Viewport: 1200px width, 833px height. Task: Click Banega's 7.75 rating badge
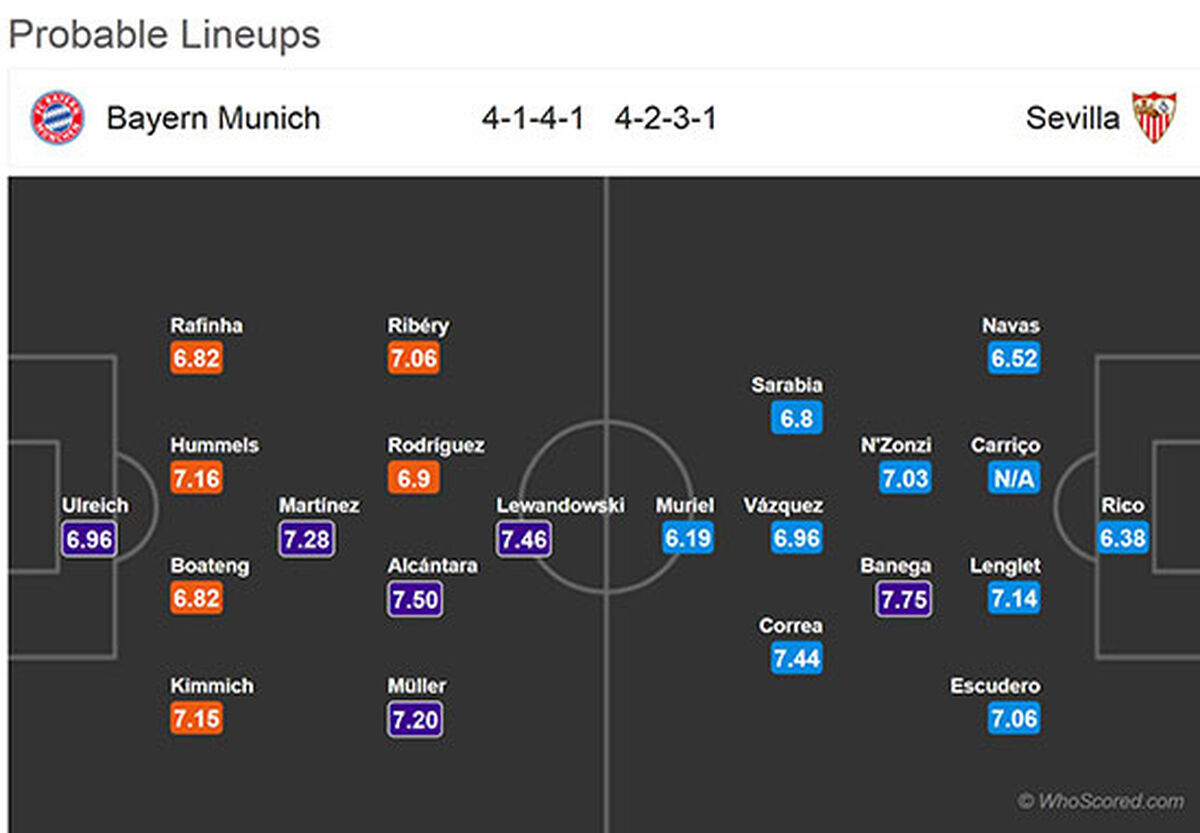tap(904, 599)
